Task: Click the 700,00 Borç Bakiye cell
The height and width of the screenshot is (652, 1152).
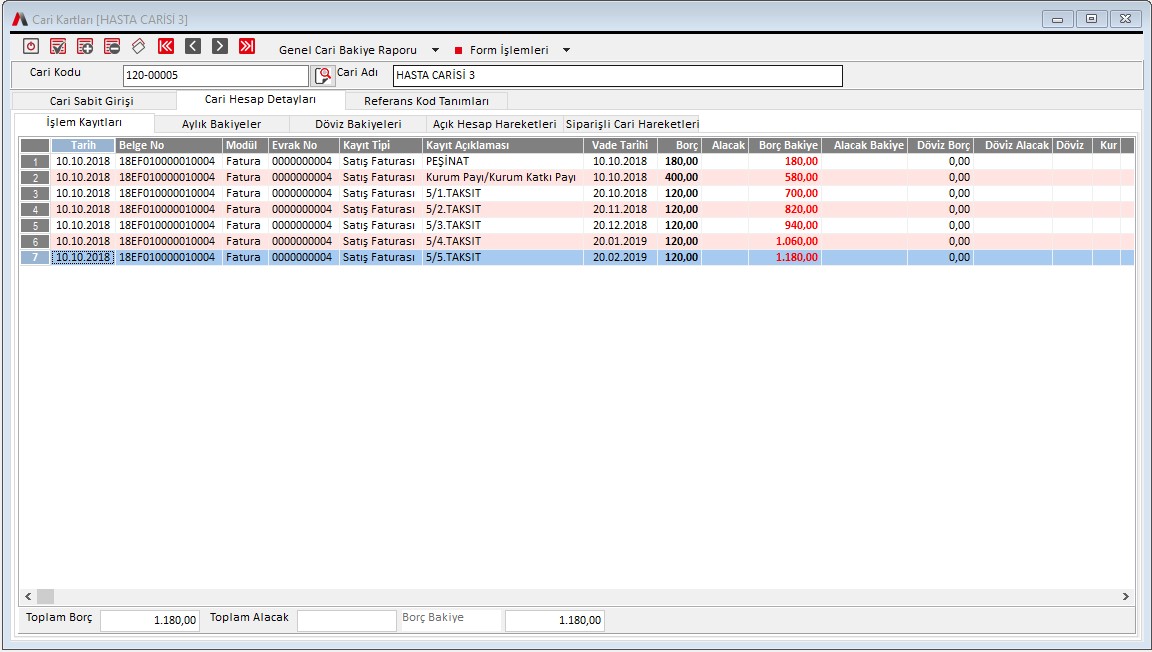Action: click(785, 193)
